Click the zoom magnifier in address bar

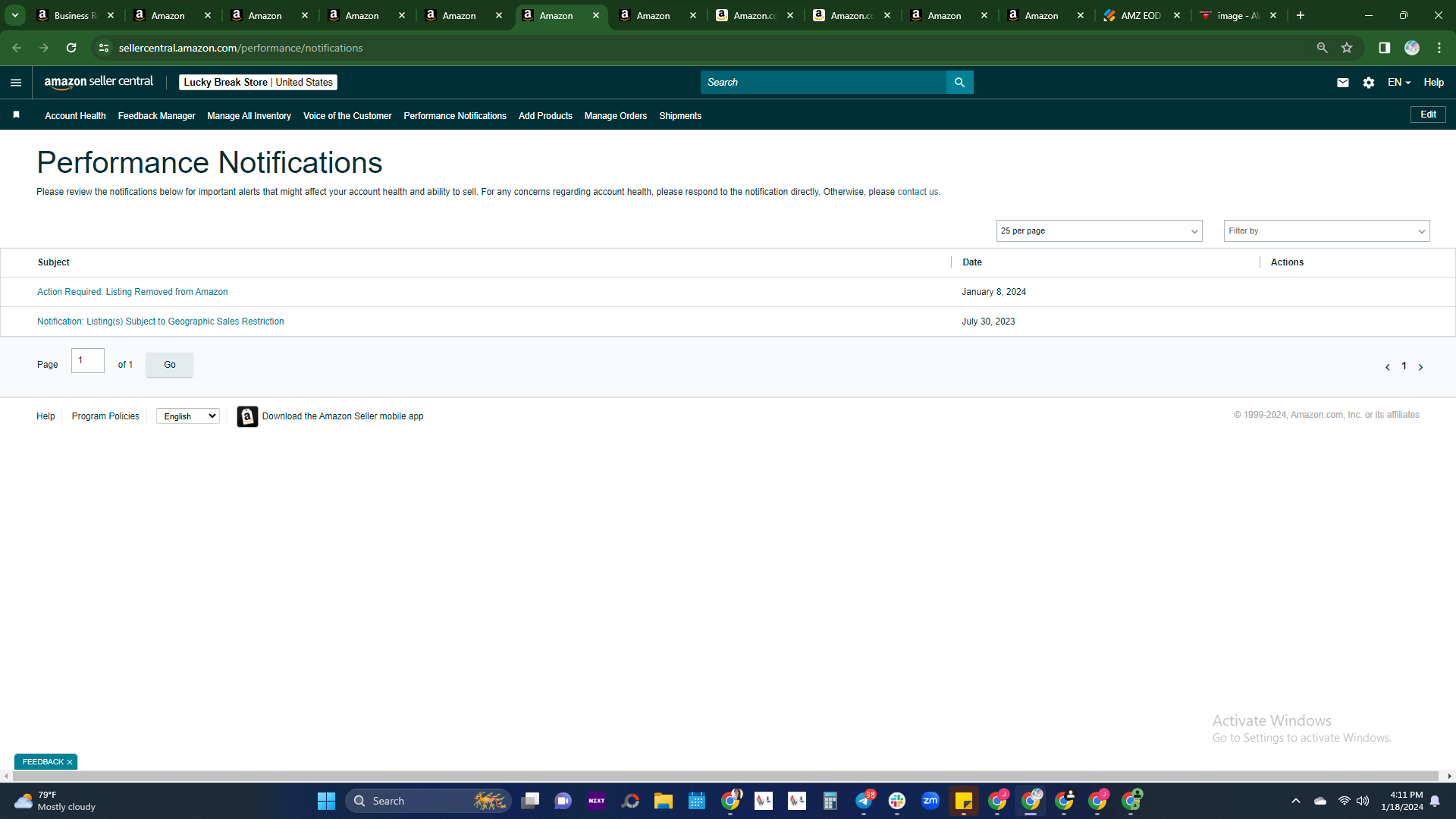(x=1323, y=48)
